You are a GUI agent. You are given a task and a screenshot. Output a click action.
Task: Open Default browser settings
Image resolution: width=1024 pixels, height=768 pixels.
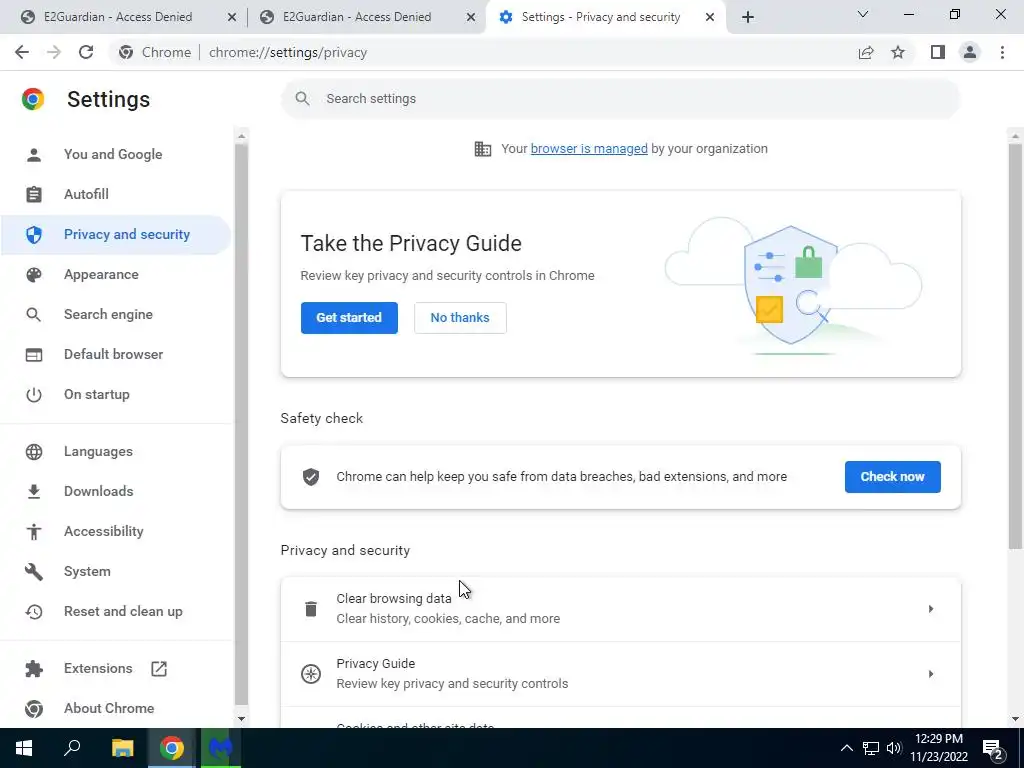coord(116,355)
